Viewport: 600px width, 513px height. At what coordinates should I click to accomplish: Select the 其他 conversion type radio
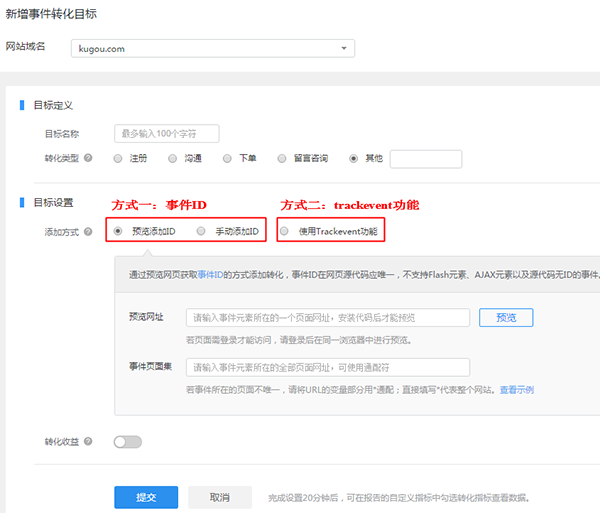pyautogui.click(x=352, y=158)
